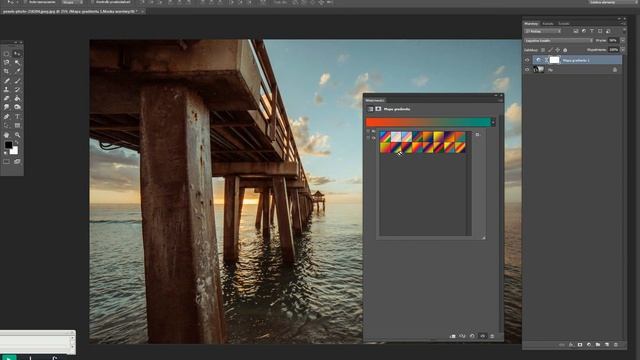
Task: Select the Pen tool
Action: 7,117
